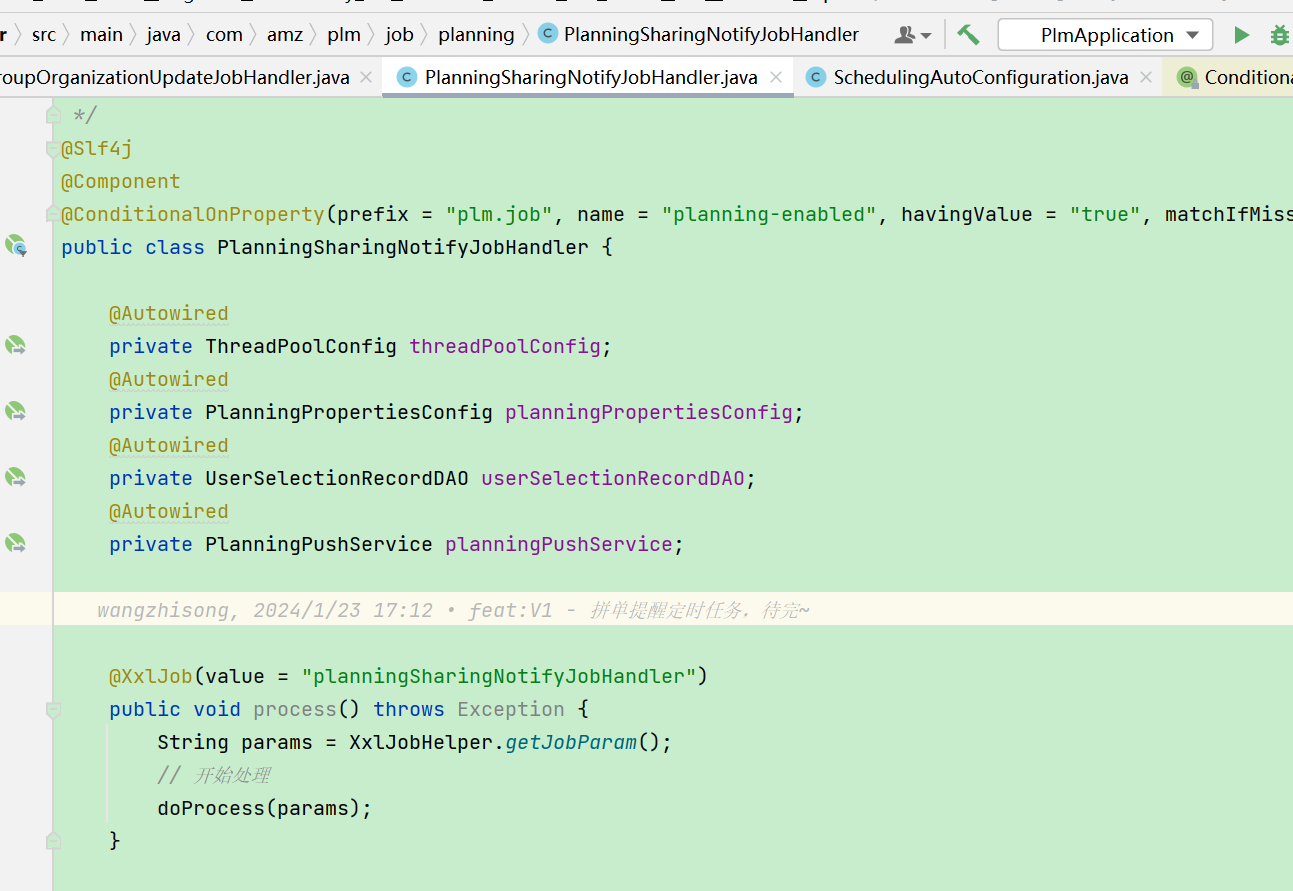The image size is (1293, 891).
Task: Collapse the process() method fold marker
Action: point(54,709)
